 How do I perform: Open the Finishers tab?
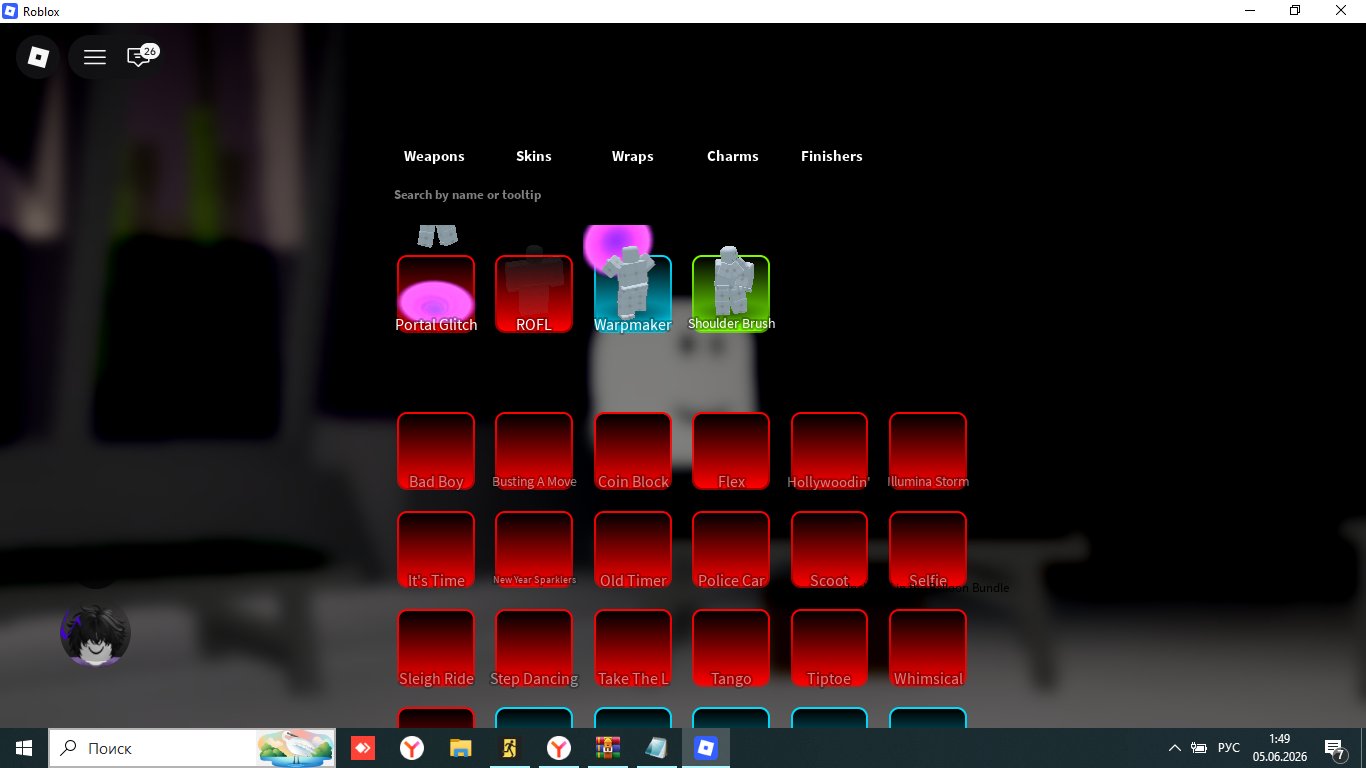(832, 156)
